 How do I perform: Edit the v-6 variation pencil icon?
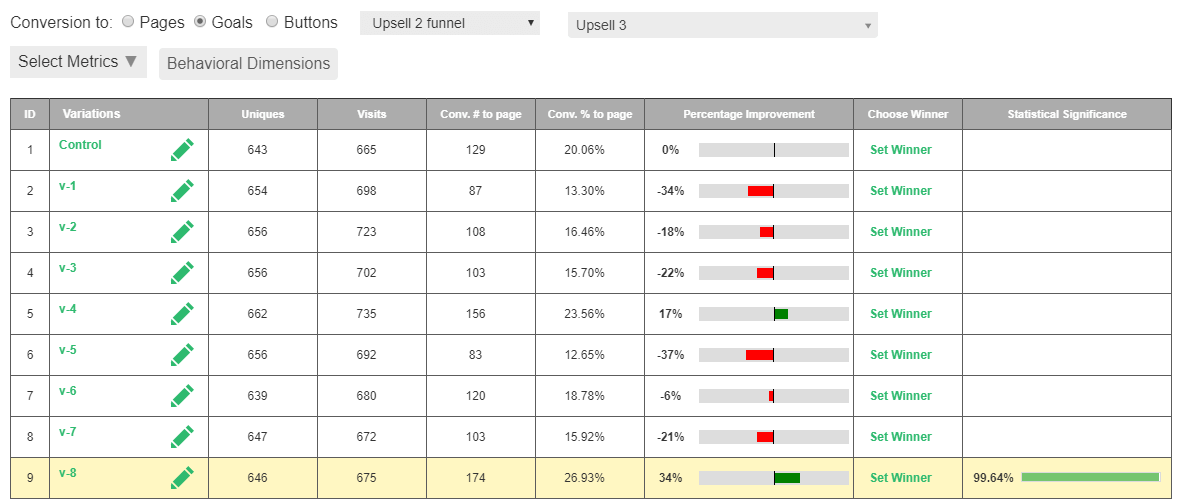[182, 396]
